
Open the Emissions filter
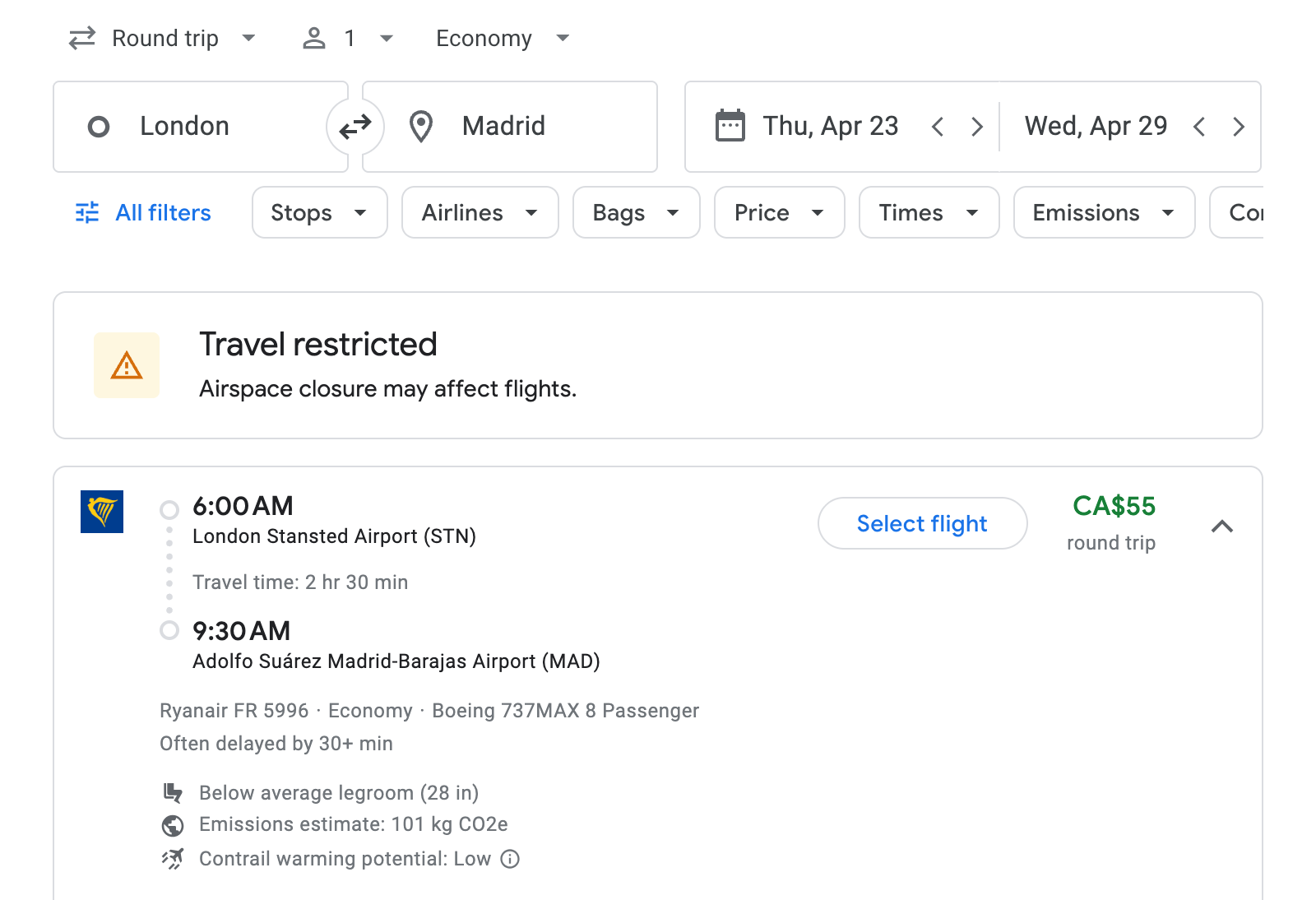pyautogui.click(x=1103, y=212)
